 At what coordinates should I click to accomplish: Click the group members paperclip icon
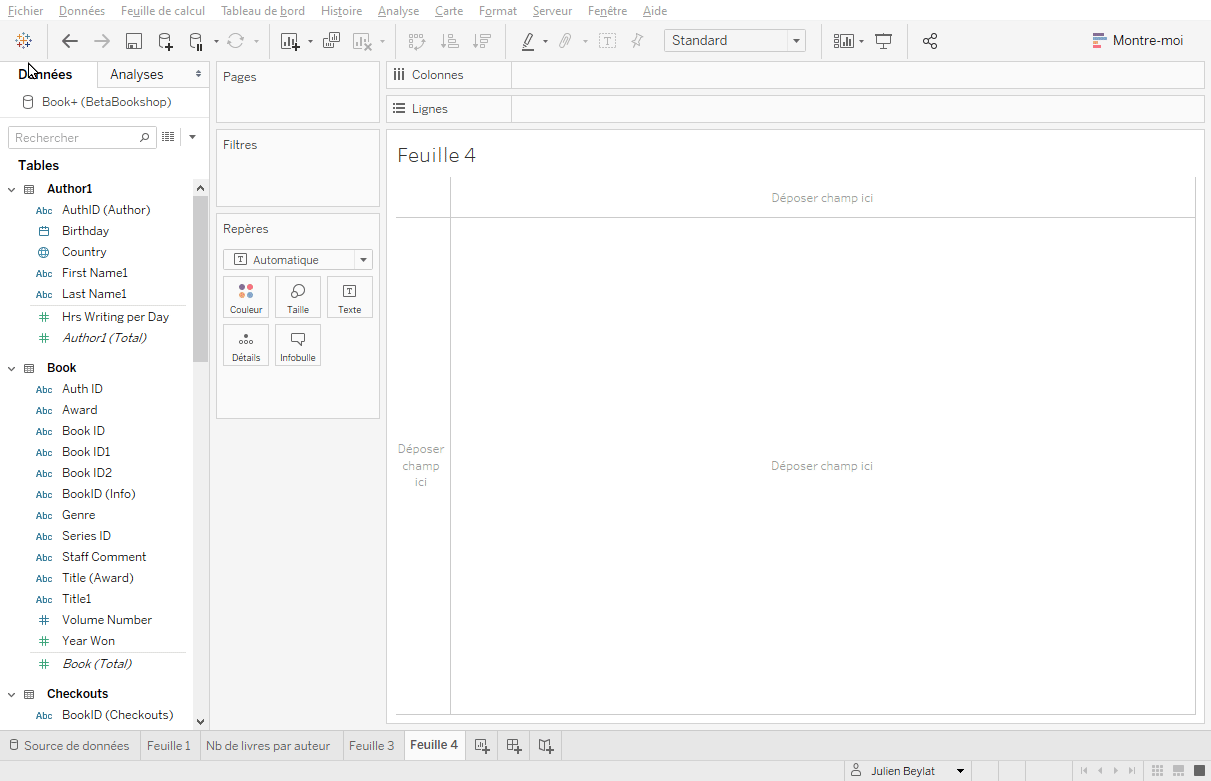click(565, 41)
